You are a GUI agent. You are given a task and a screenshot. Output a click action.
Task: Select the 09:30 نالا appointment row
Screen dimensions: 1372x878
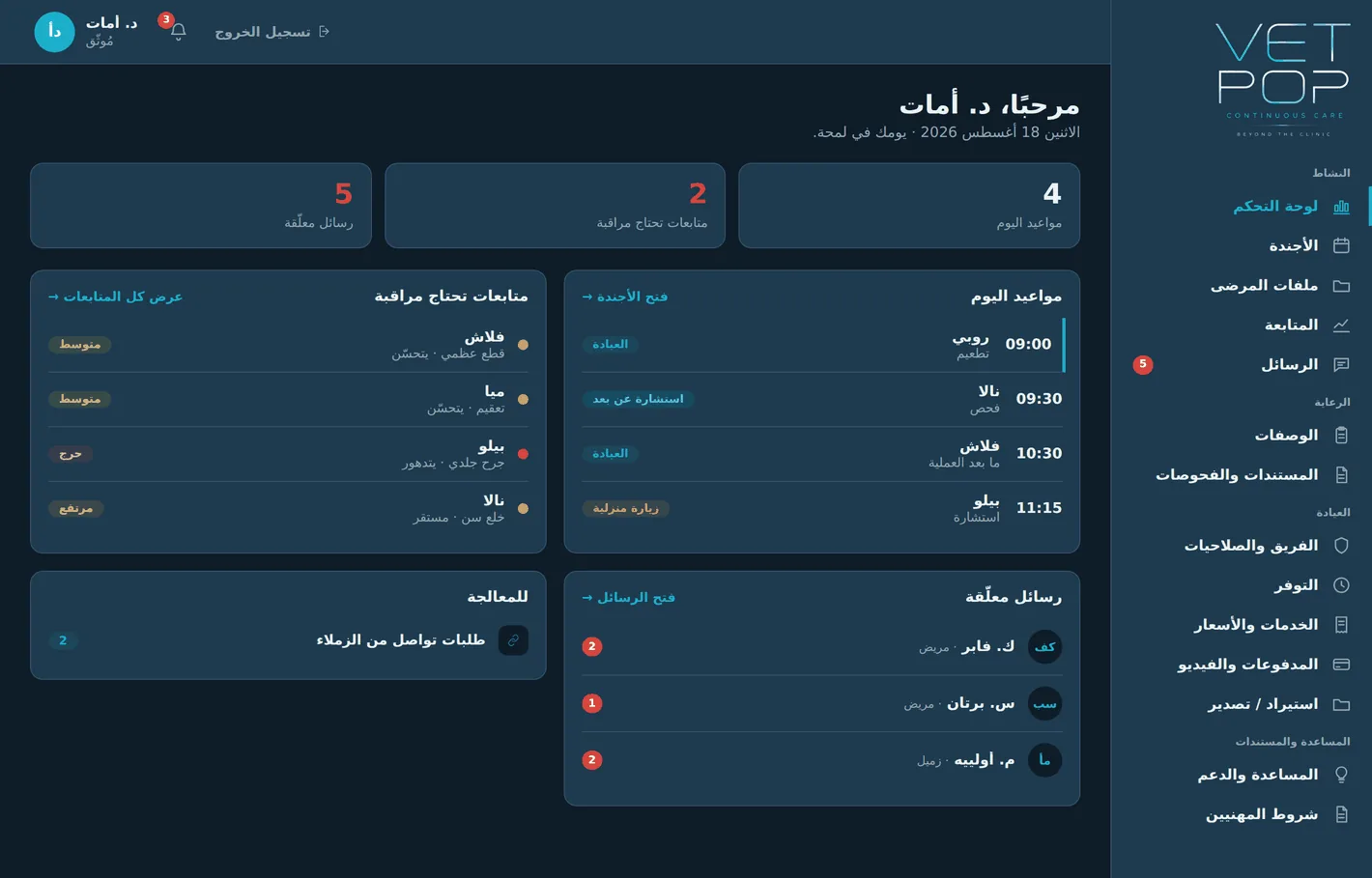pyautogui.click(x=822, y=399)
